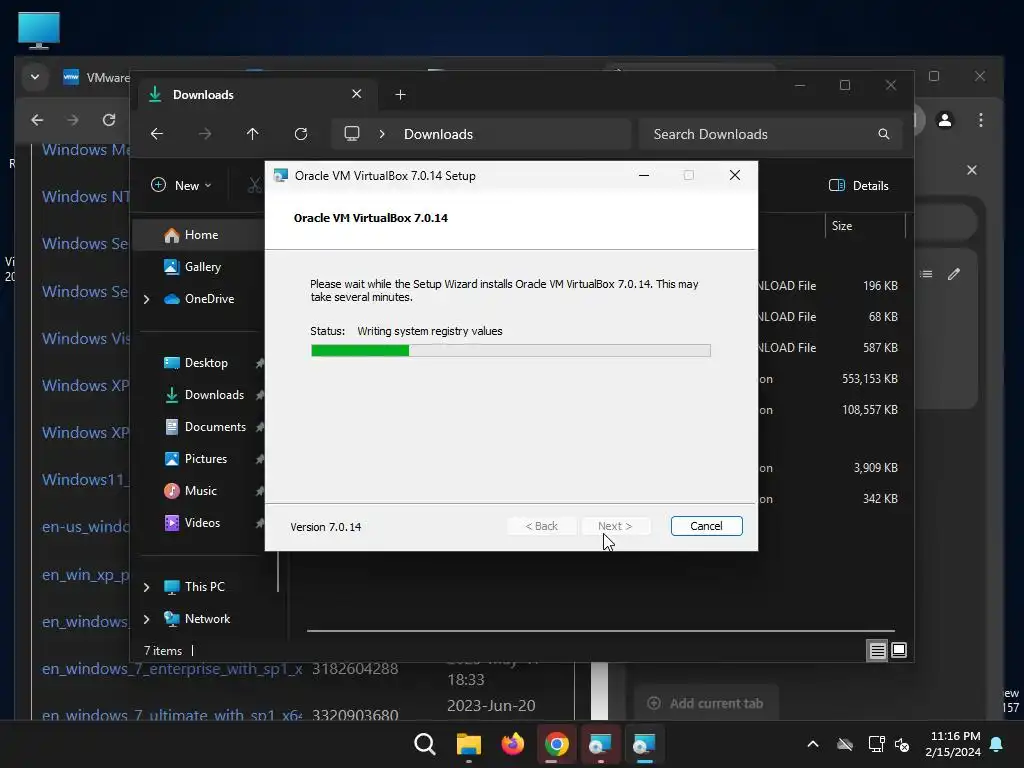1024x768 pixels.
Task: Click the edit pencil icon in browser panel
Action: [954, 274]
